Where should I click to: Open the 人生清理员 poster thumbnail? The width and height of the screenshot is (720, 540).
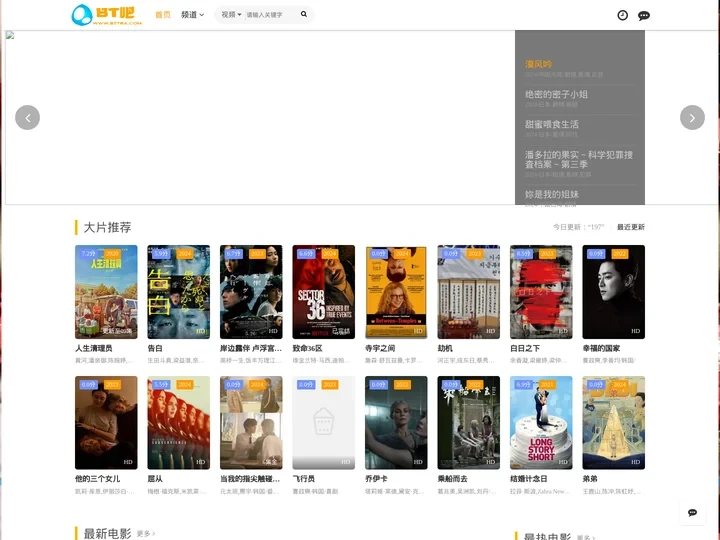click(x=106, y=292)
